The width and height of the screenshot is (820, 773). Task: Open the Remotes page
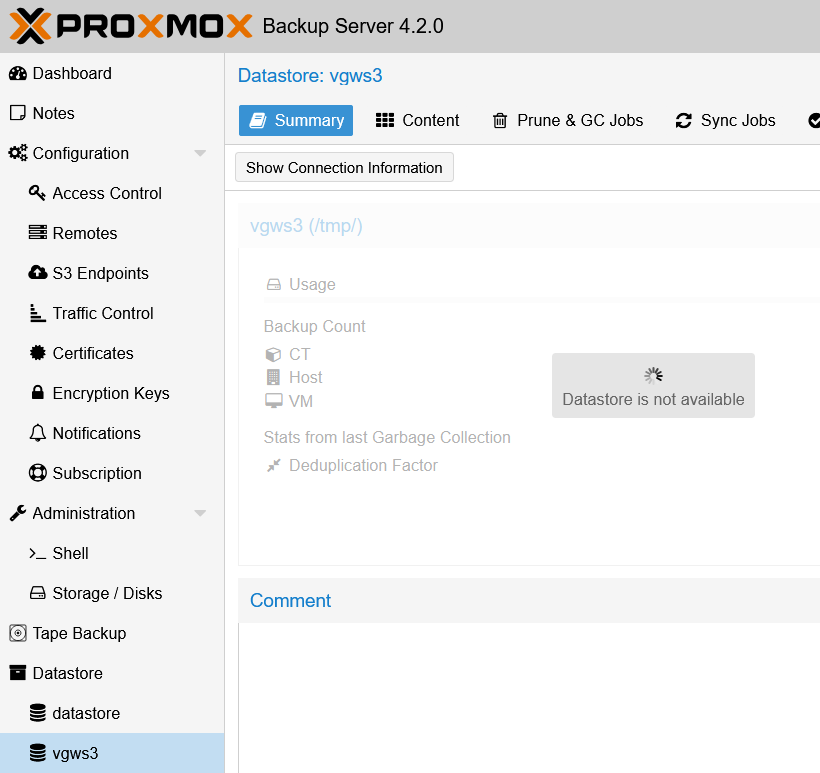(112, 233)
